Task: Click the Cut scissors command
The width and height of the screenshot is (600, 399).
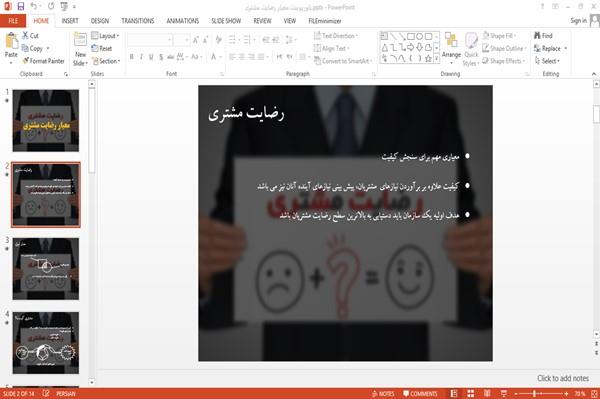Action: click(x=30, y=36)
